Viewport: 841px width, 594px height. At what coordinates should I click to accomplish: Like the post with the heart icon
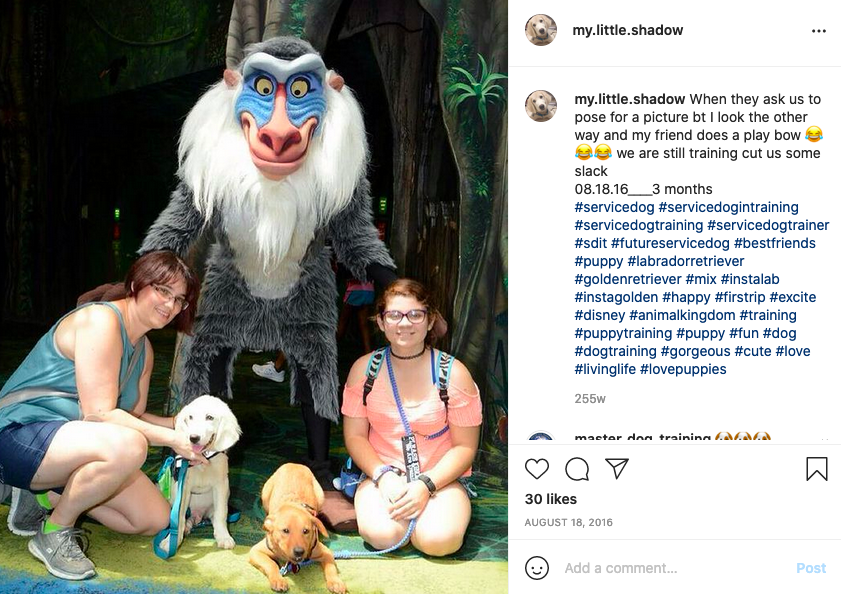point(536,469)
